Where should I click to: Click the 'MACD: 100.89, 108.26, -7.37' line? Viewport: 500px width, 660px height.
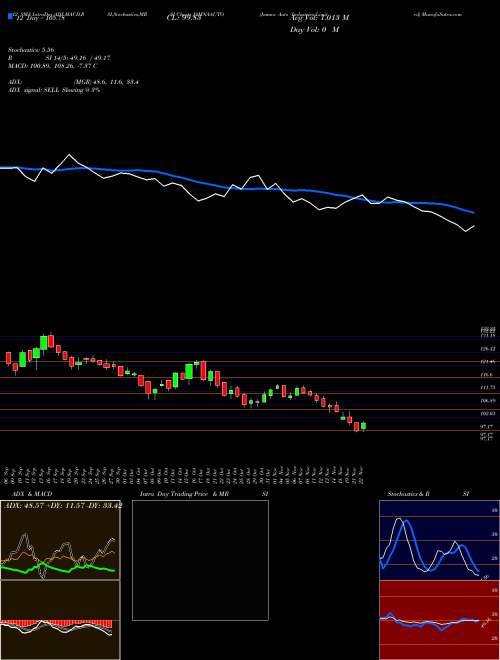[53, 66]
